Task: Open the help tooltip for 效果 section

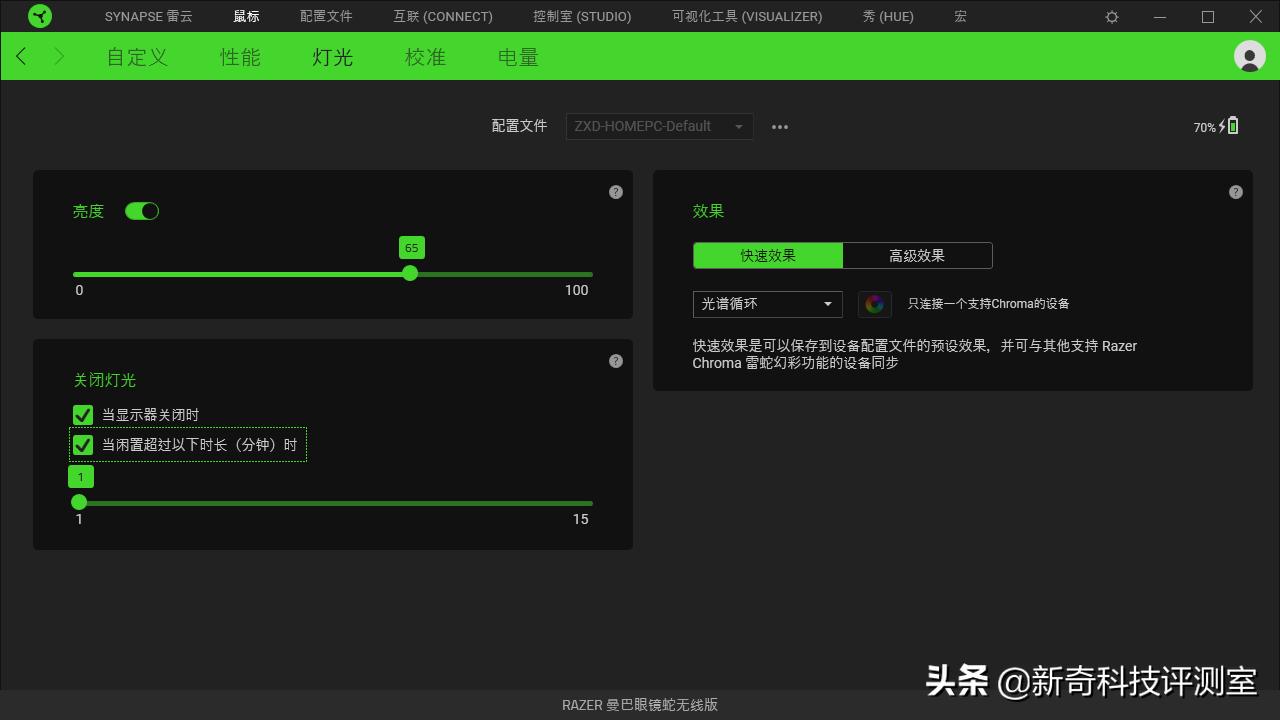Action: (1235, 192)
